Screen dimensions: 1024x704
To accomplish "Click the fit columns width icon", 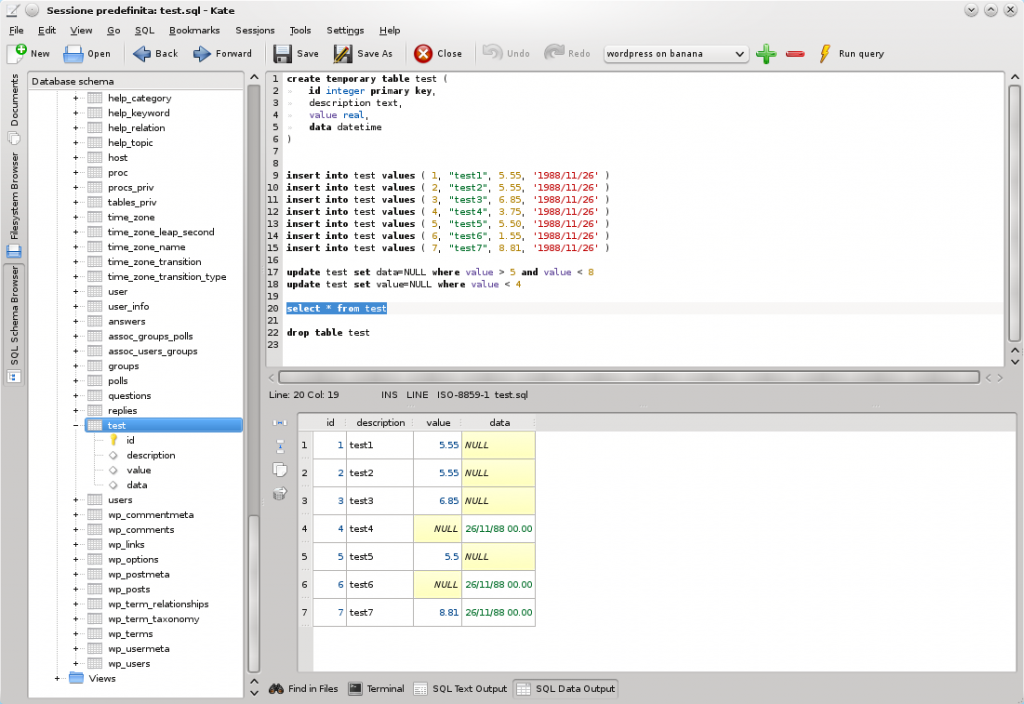I will 280,423.
